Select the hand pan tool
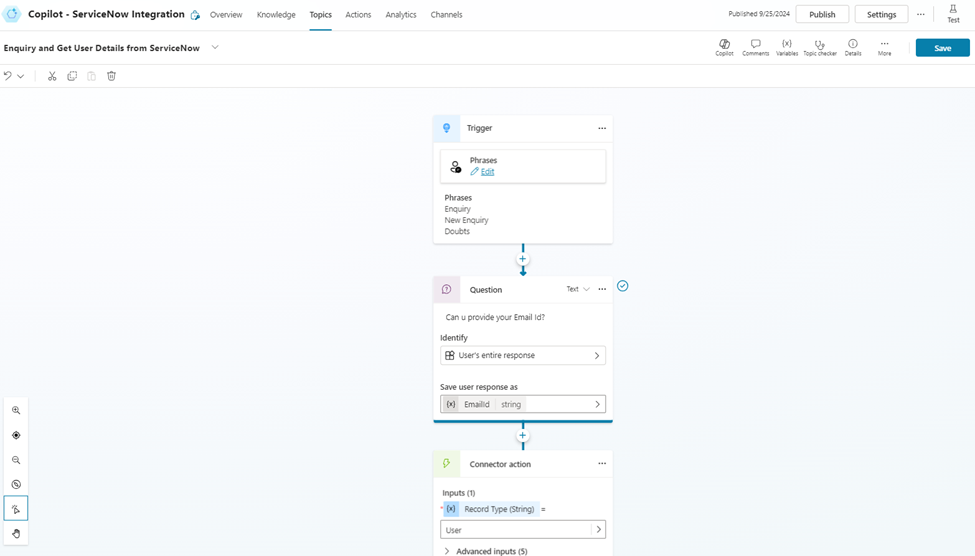Viewport: 975px width, 556px height. [16, 534]
